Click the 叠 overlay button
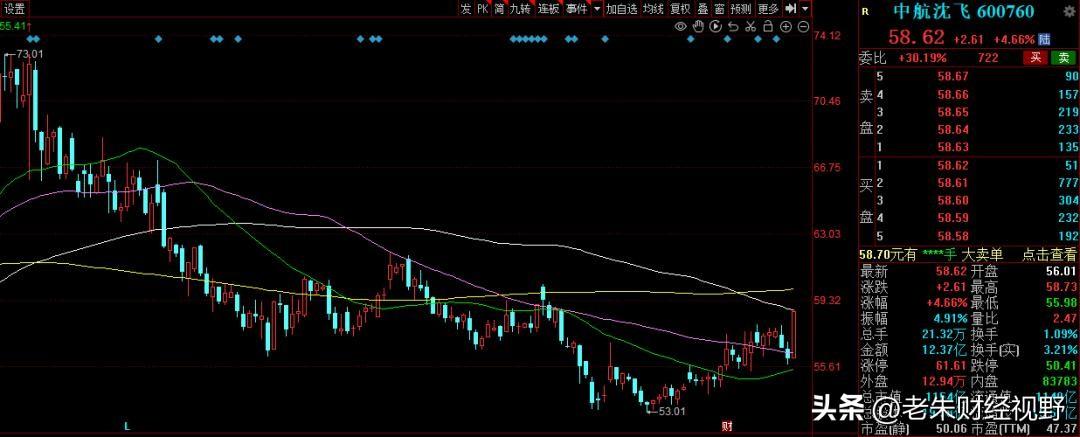The width and height of the screenshot is (1080, 437). coord(703,8)
